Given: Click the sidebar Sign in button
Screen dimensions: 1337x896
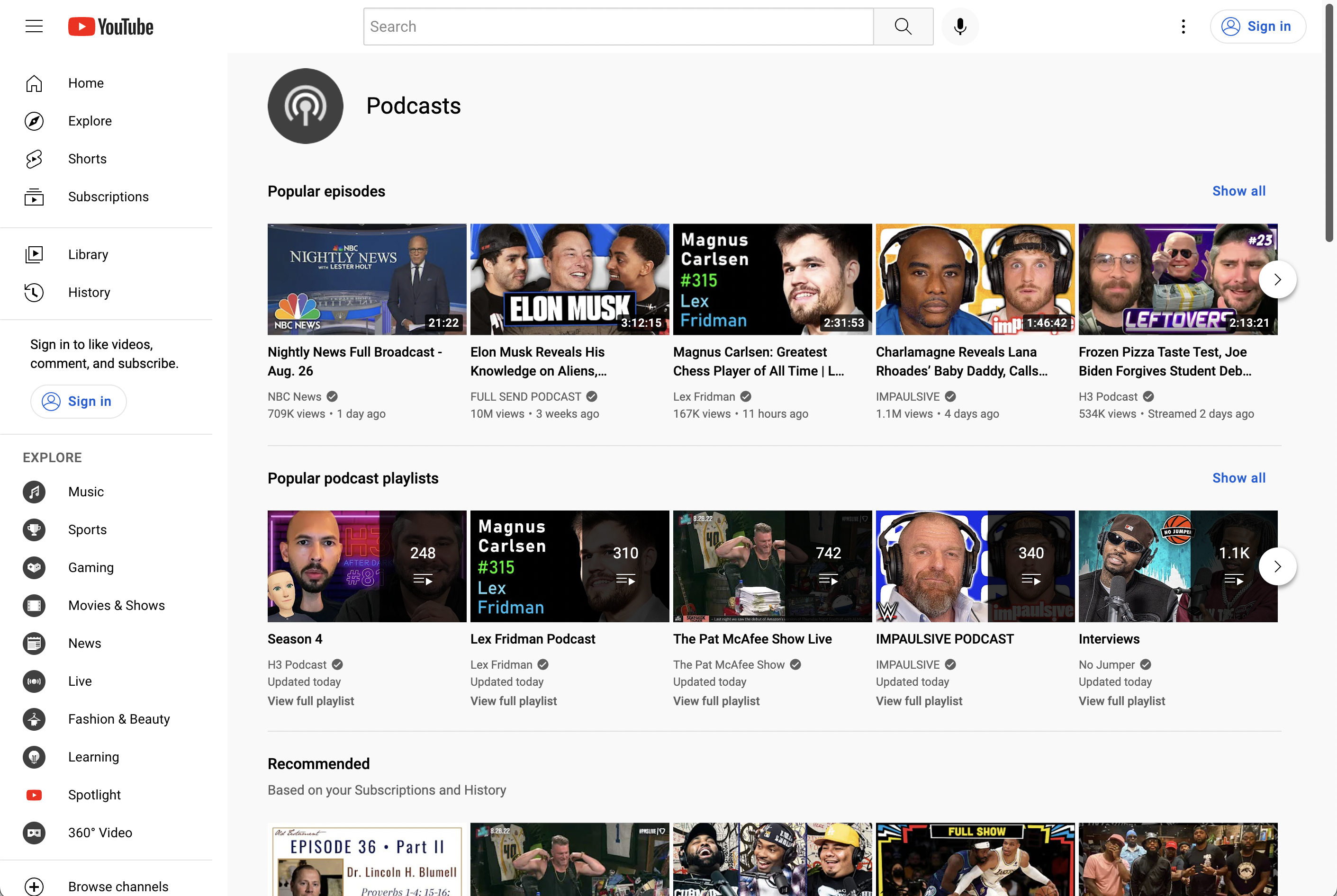Looking at the screenshot, I should [78, 401].
